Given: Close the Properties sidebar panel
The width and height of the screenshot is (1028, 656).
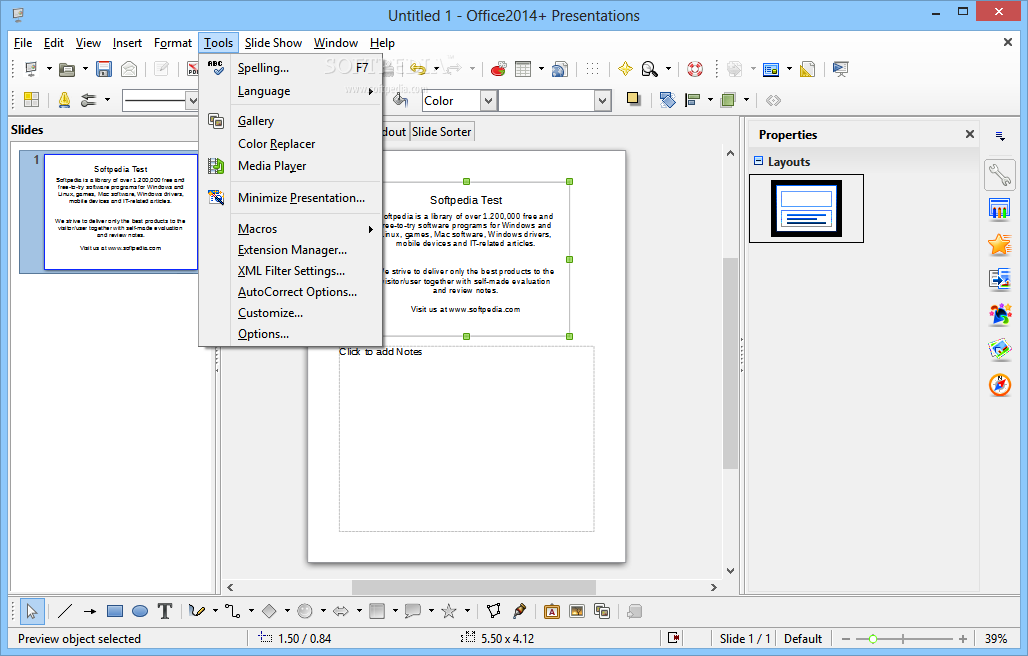Looking at the screenshot, I should 970,134.
